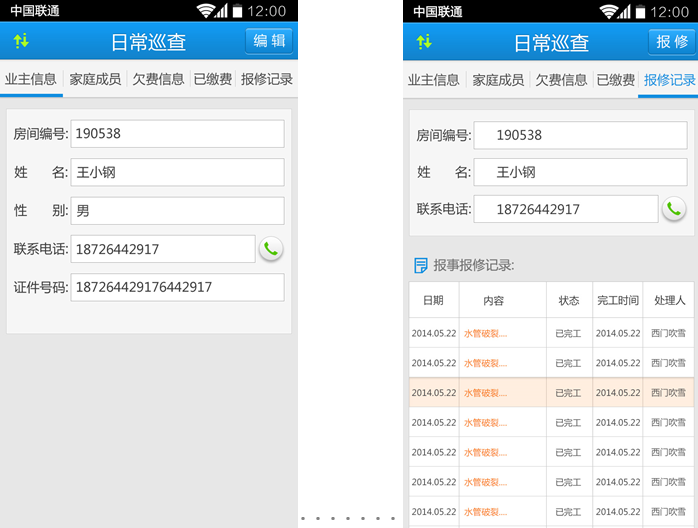Focus 联系电话 field on left screen

(x=163, y=249)
